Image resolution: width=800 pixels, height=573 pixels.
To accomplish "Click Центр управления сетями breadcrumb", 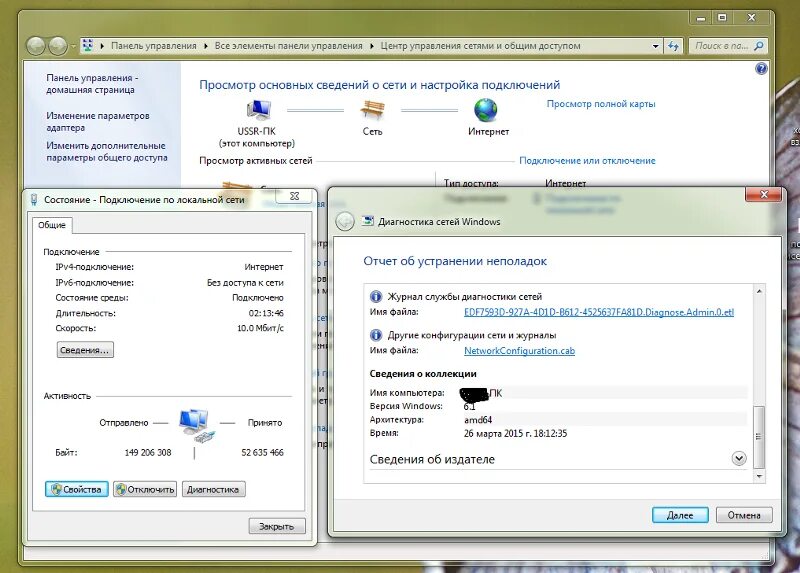I will pos(480,46).
